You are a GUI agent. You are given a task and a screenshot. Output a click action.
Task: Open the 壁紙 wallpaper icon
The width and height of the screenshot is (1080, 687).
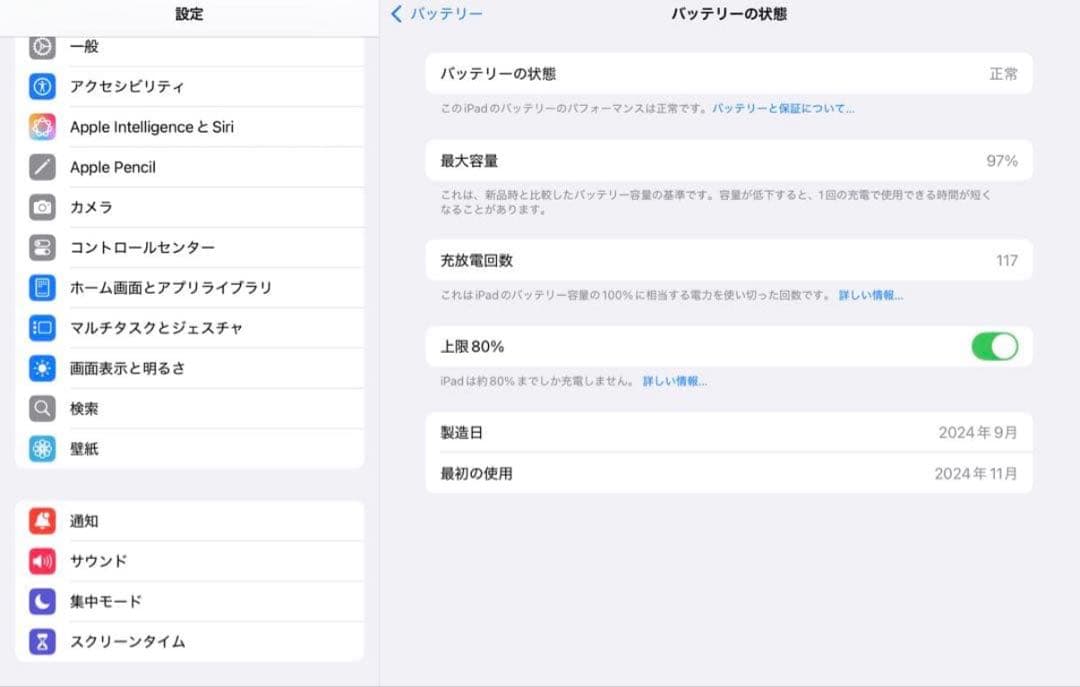click(41, 449)
